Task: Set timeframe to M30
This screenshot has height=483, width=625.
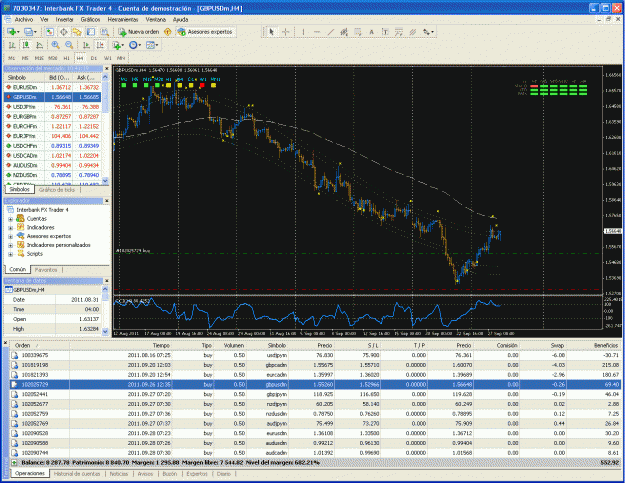Action: pos(53,58)
